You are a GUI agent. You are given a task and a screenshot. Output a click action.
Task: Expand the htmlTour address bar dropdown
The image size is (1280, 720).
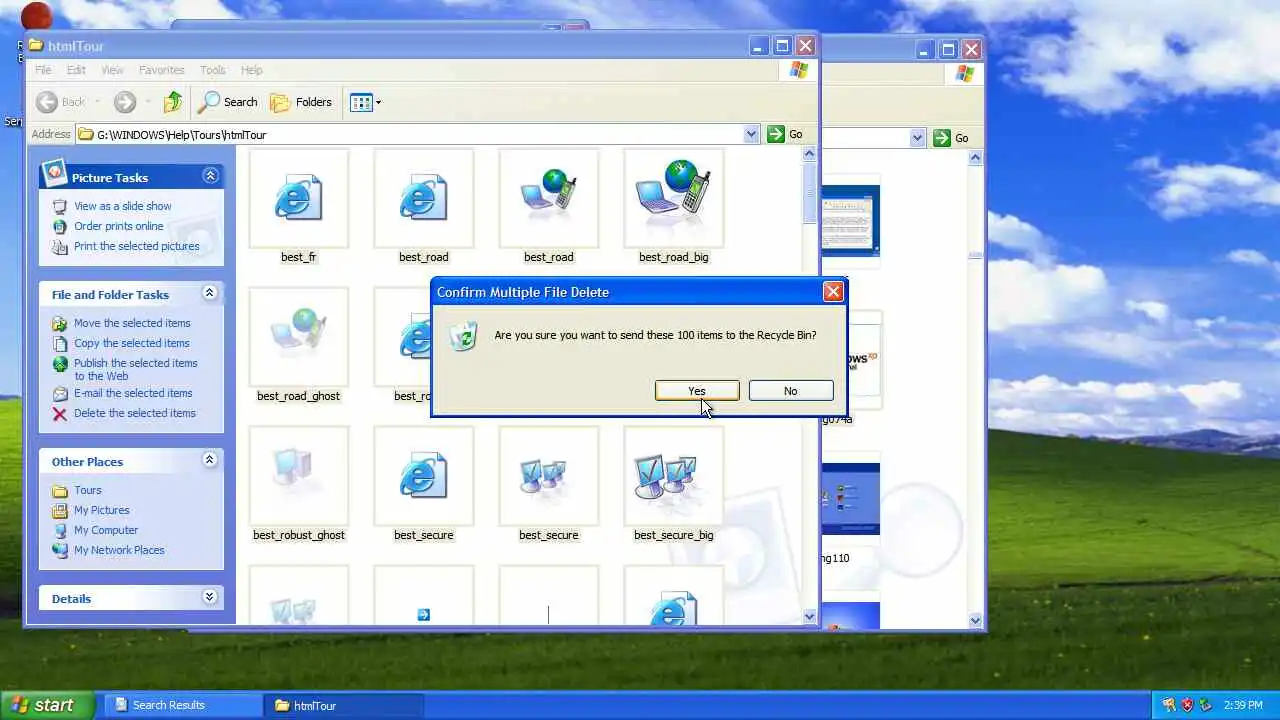click(751, 134)
